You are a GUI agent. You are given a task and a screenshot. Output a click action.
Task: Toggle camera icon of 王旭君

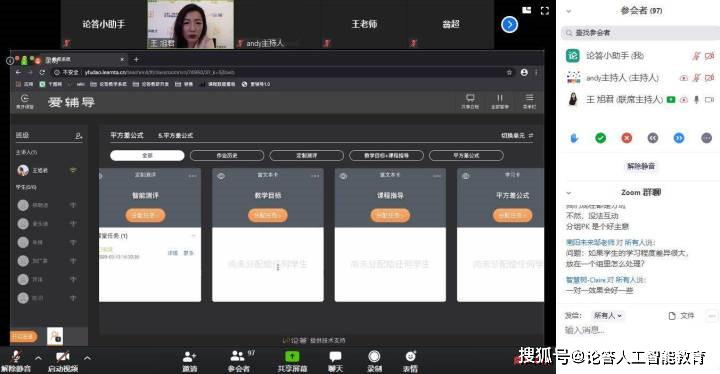pos(709,99)
